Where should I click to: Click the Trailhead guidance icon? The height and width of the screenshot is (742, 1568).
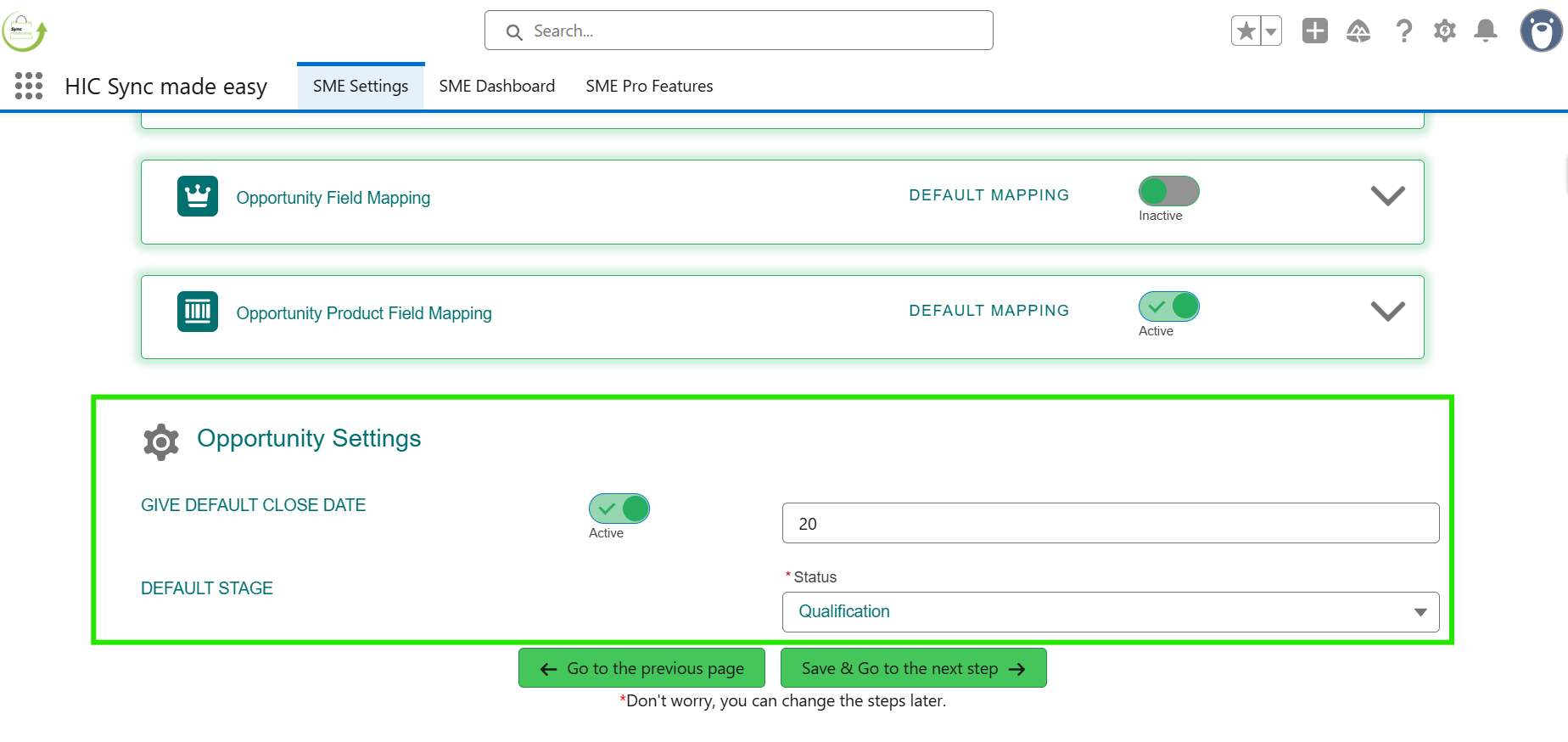(1358, 31)
